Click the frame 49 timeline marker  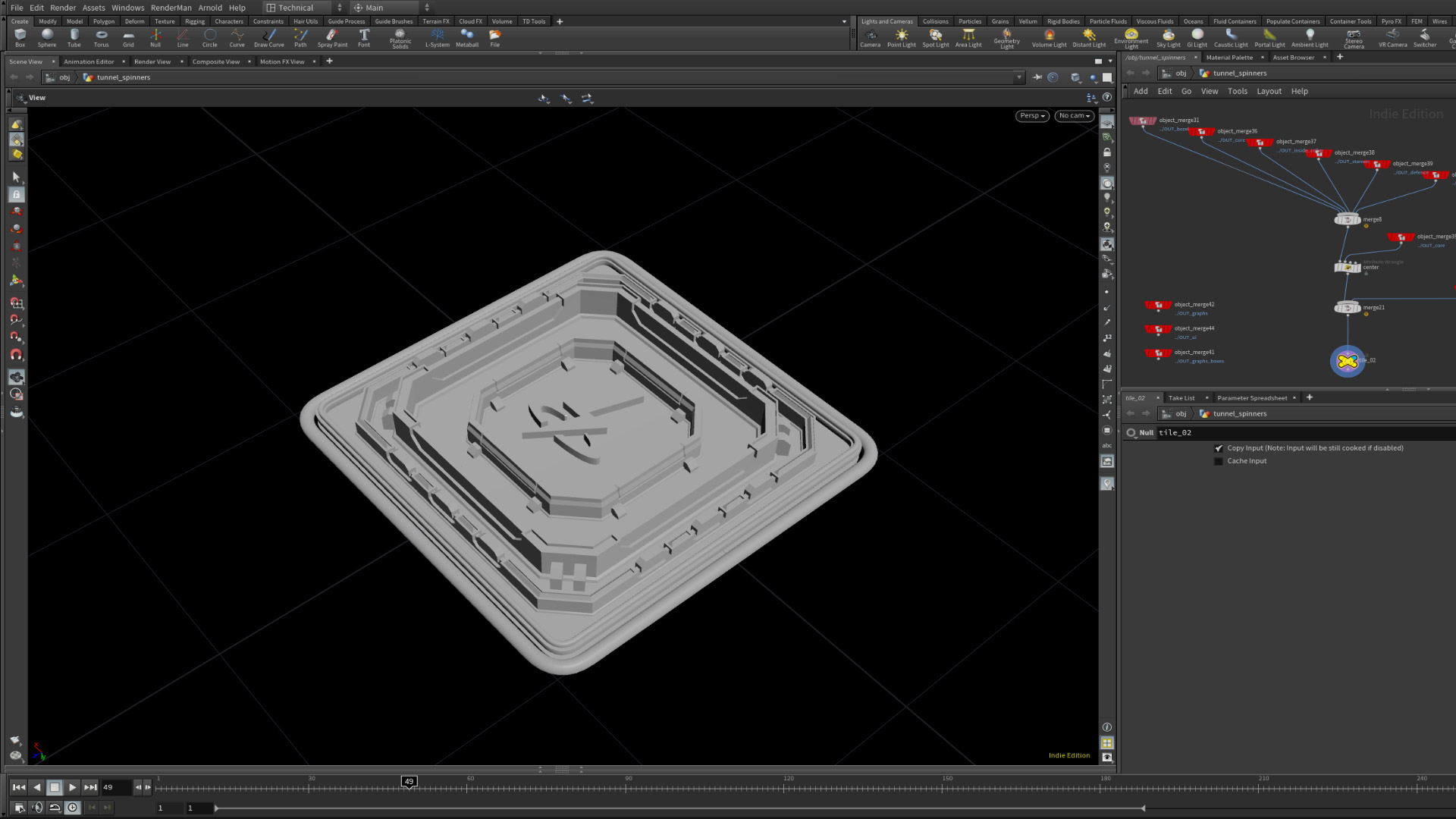coord(409,782)
